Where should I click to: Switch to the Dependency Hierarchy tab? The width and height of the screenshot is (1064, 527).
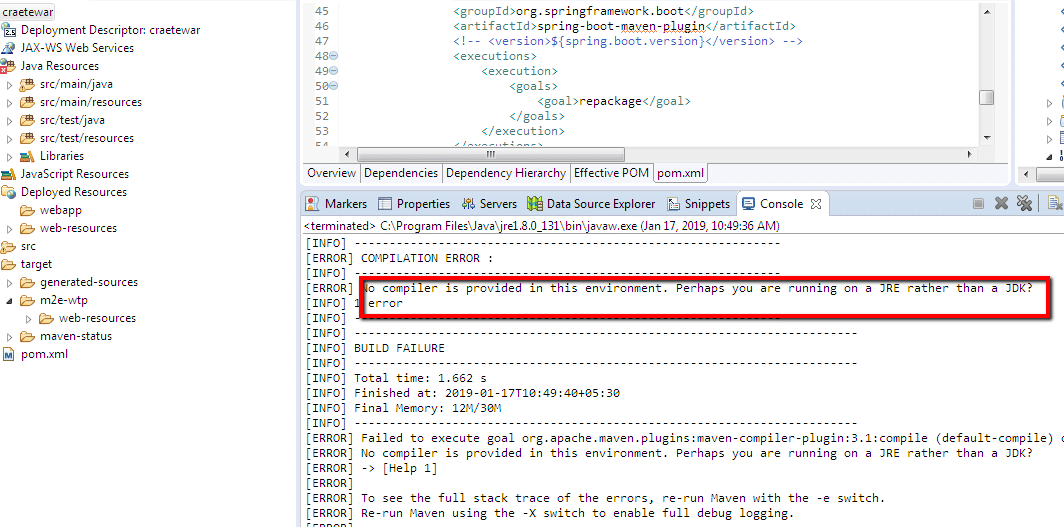tap(506, 173)
